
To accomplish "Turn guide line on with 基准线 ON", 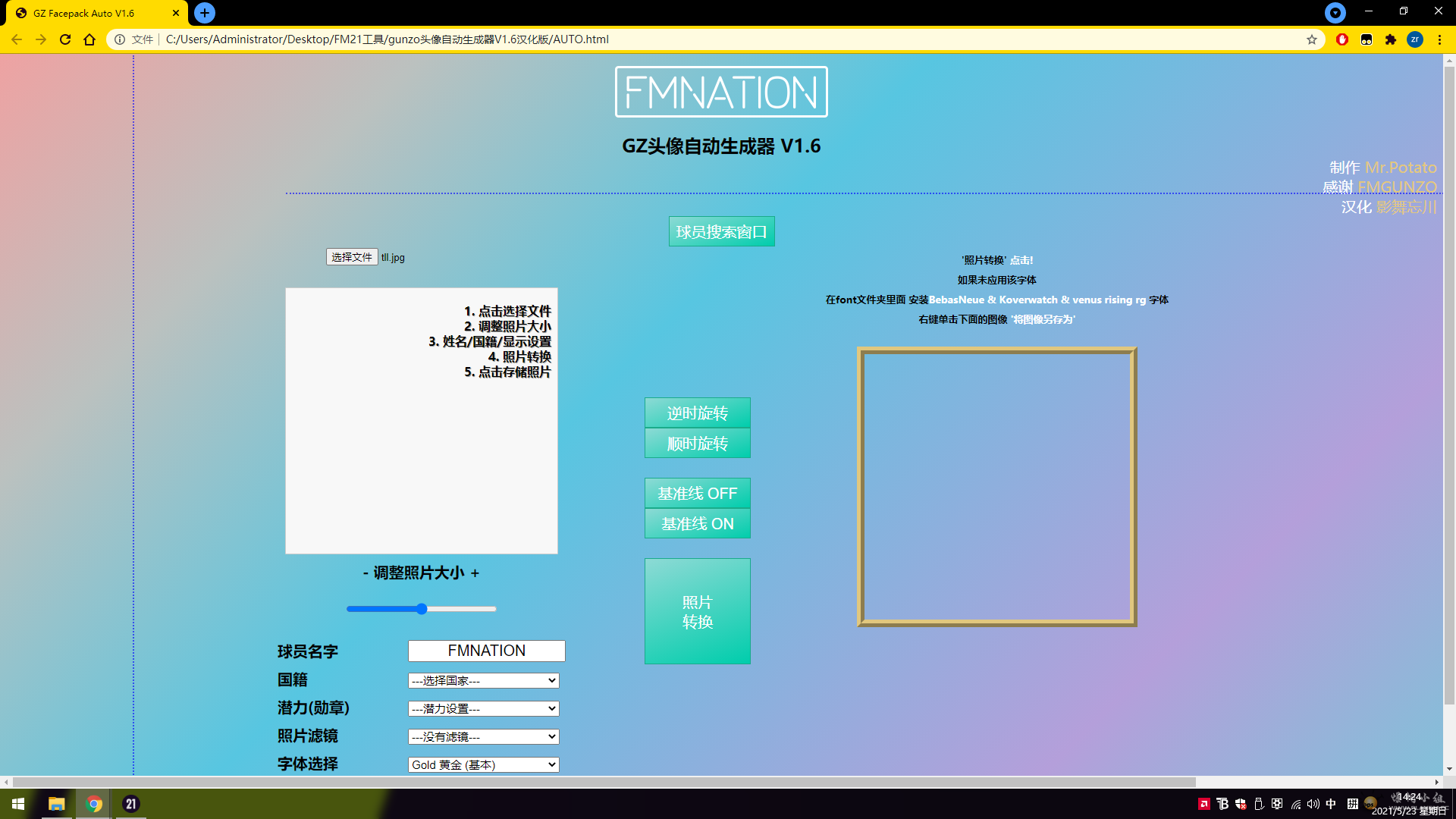I will [x=697, y=523].
